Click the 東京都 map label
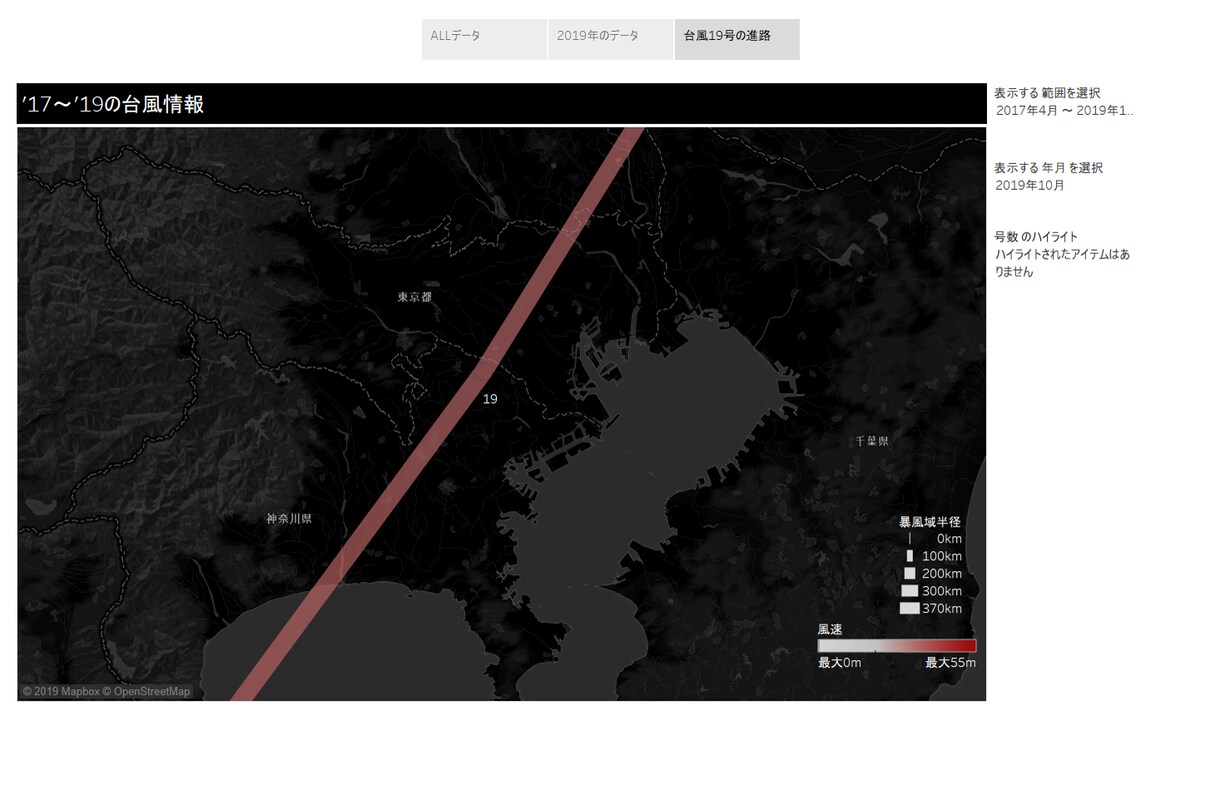1220x805 pixels. click(x=414, y=297)
